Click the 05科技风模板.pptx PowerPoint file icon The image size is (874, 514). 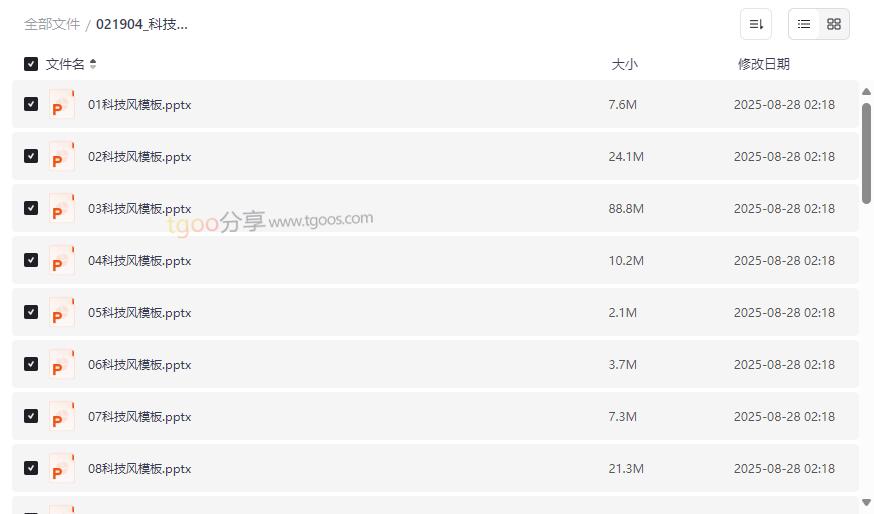pos(62,313)
